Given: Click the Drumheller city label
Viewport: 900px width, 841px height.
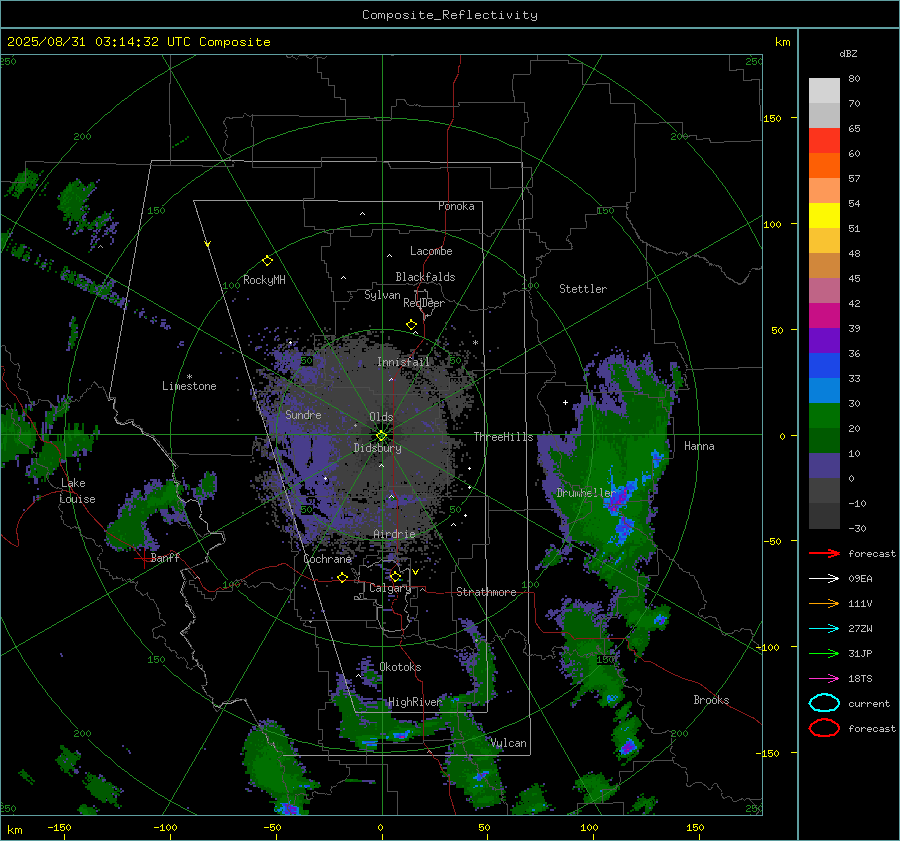Looking at the screenshot, I should point(585,493).
